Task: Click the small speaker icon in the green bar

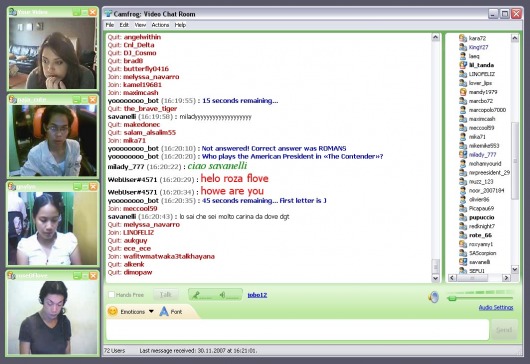Action: 222,295
